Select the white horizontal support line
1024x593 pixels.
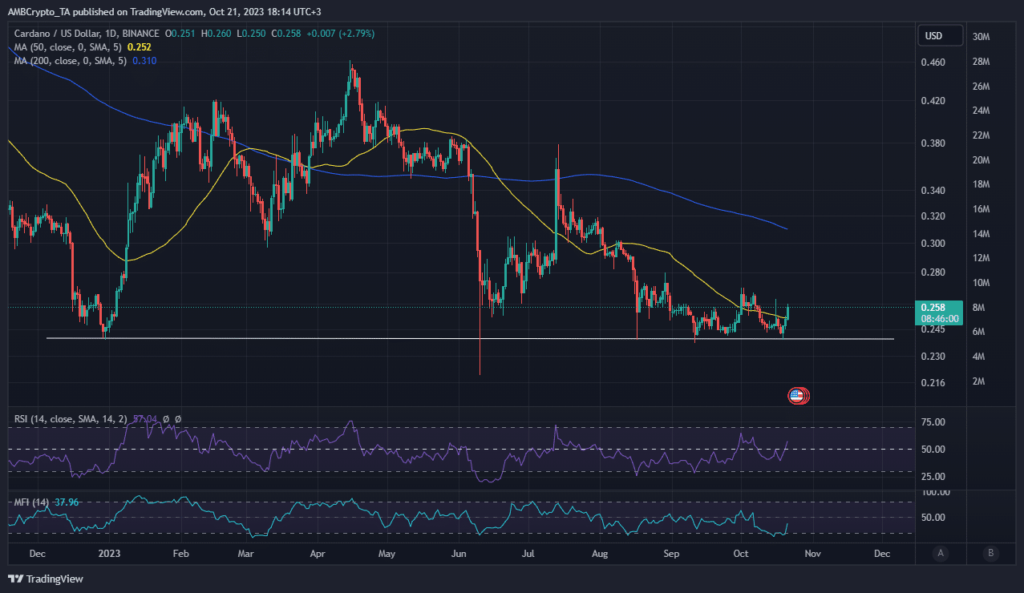point(300,339)
